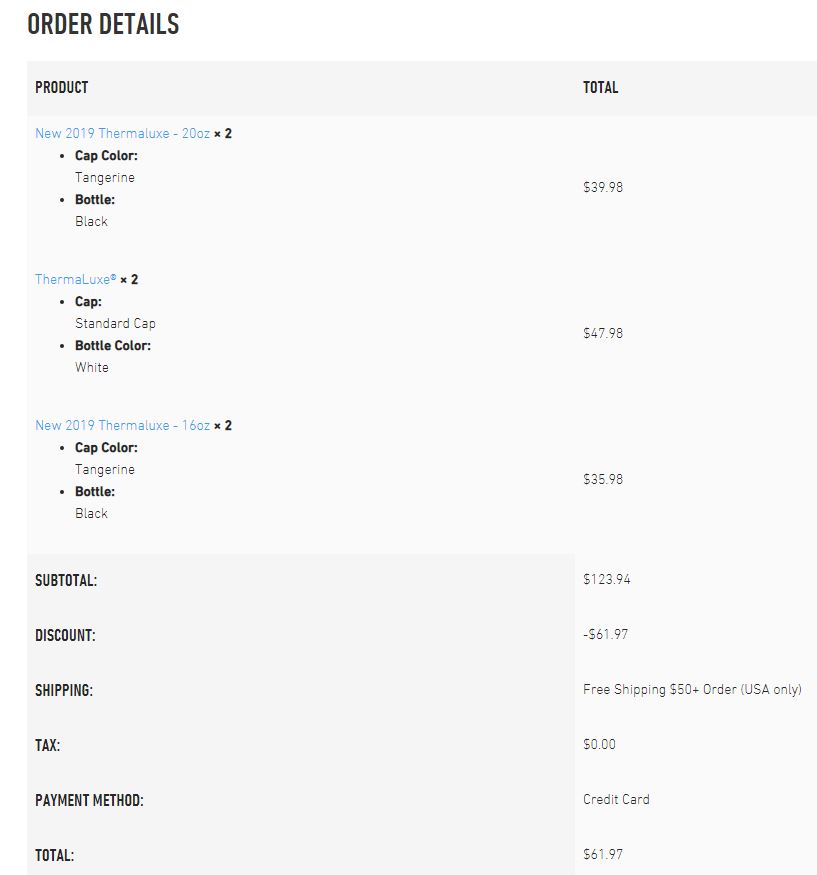Click the Standard Cap option text
817x875 pixels.
point(115,324)
